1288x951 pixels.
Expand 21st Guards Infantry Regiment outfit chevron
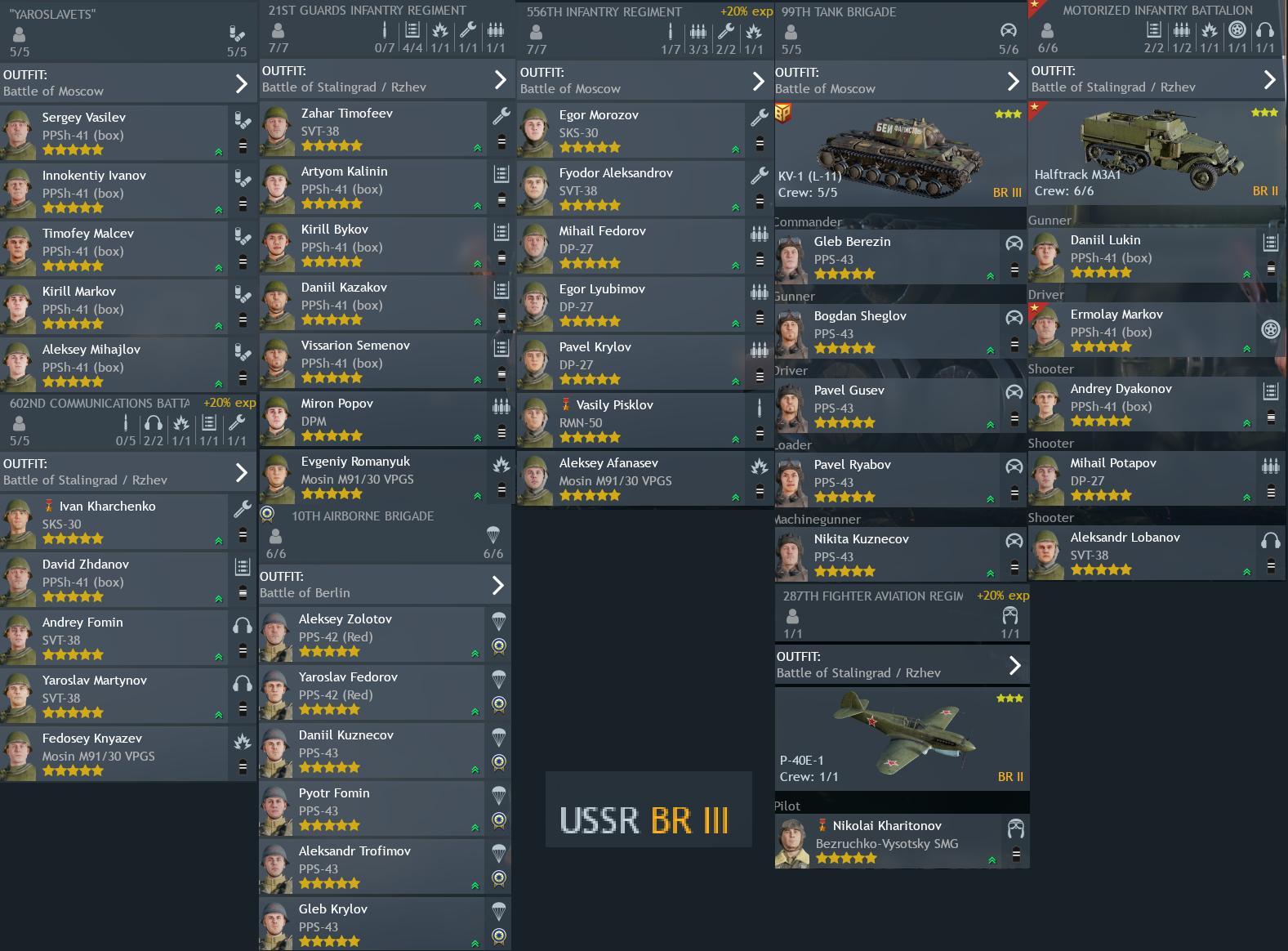500,79
